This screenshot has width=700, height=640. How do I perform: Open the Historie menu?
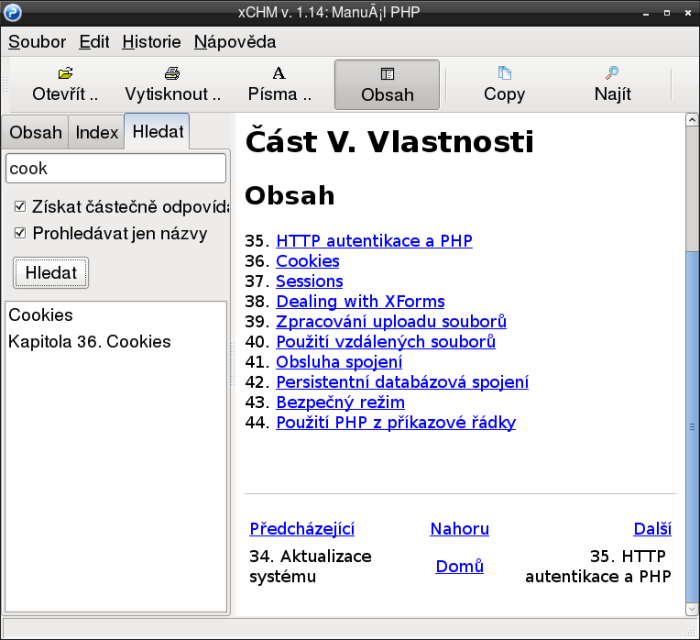pos(151,42)
